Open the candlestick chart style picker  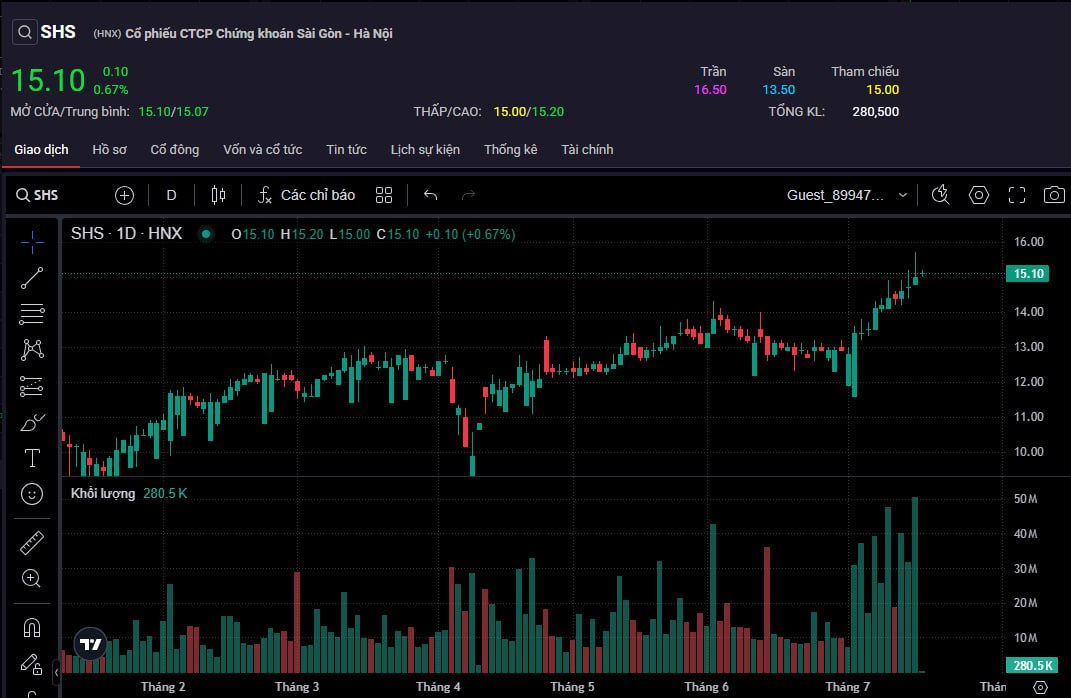[x=219, y=195]
